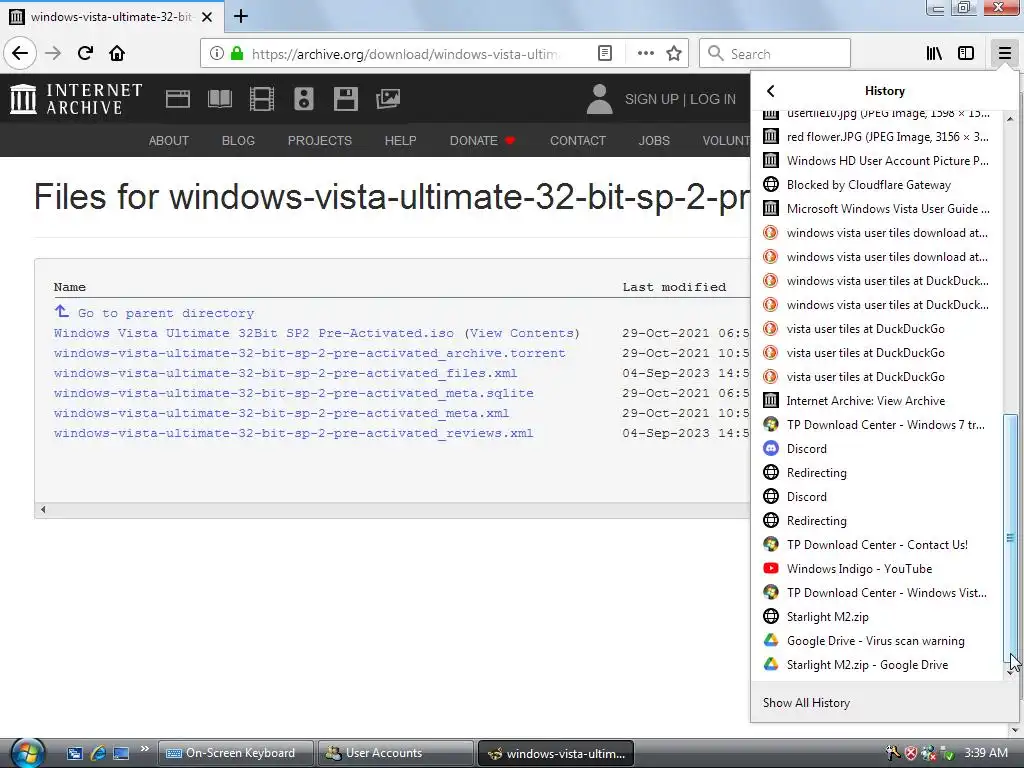Viewport: 1024px width, 768px height.
Task: Open TP Download Center - Windows 7 entry
Action: (876, 425)
